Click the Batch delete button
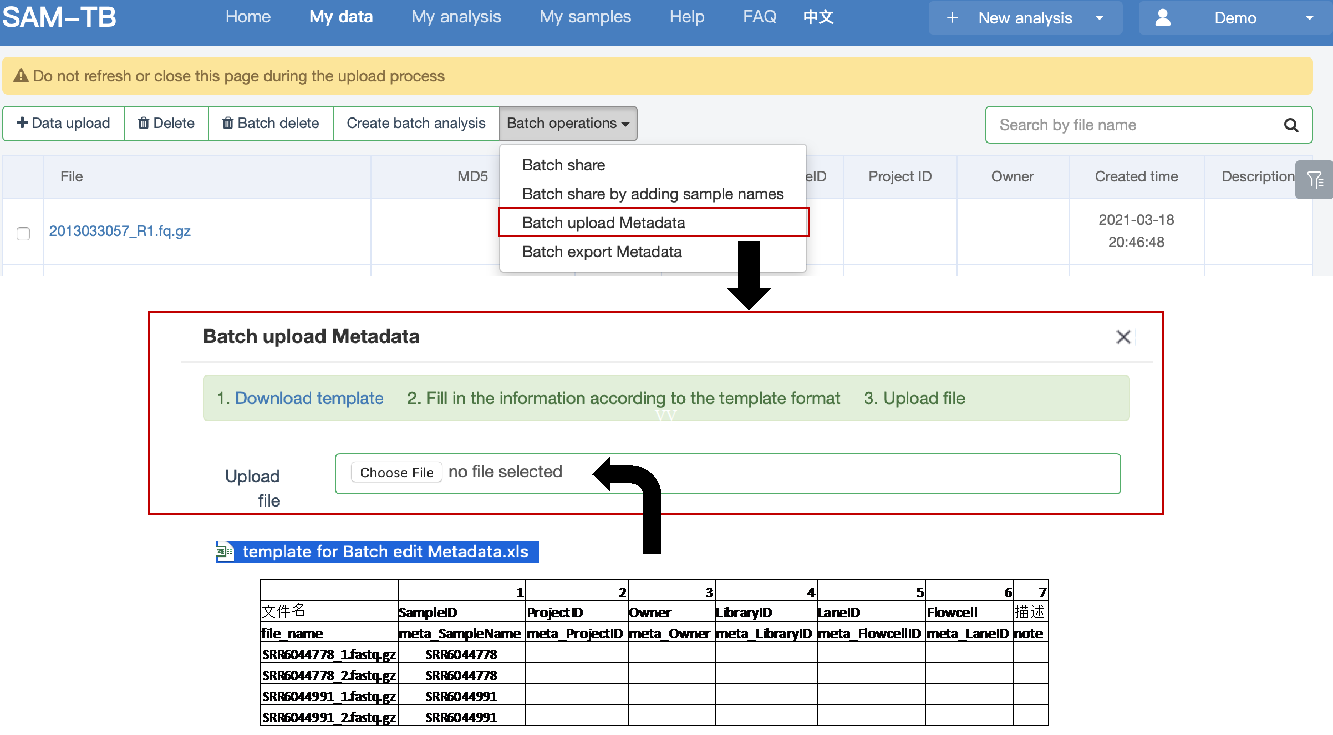Viewport: 1333px width, 735px height. tap(270, 123)
